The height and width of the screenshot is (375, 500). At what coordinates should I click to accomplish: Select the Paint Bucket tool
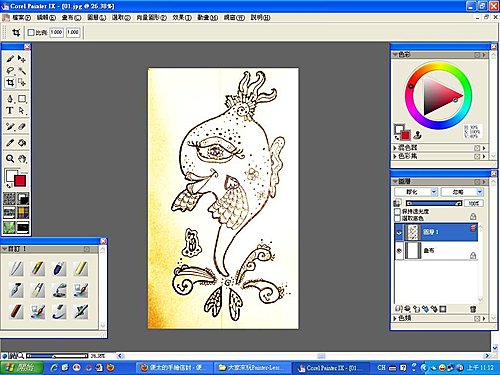(22, 143)
